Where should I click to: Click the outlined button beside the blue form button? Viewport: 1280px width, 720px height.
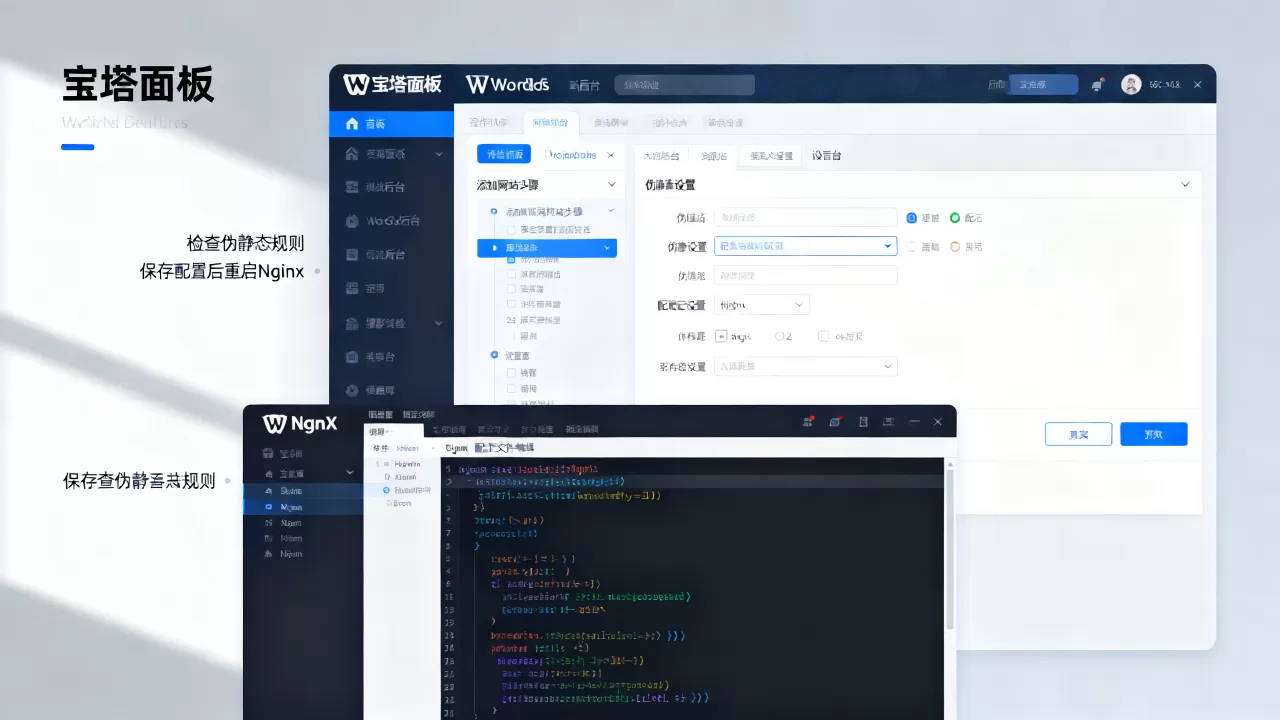pyautogui.click(x=1078, y=434)
